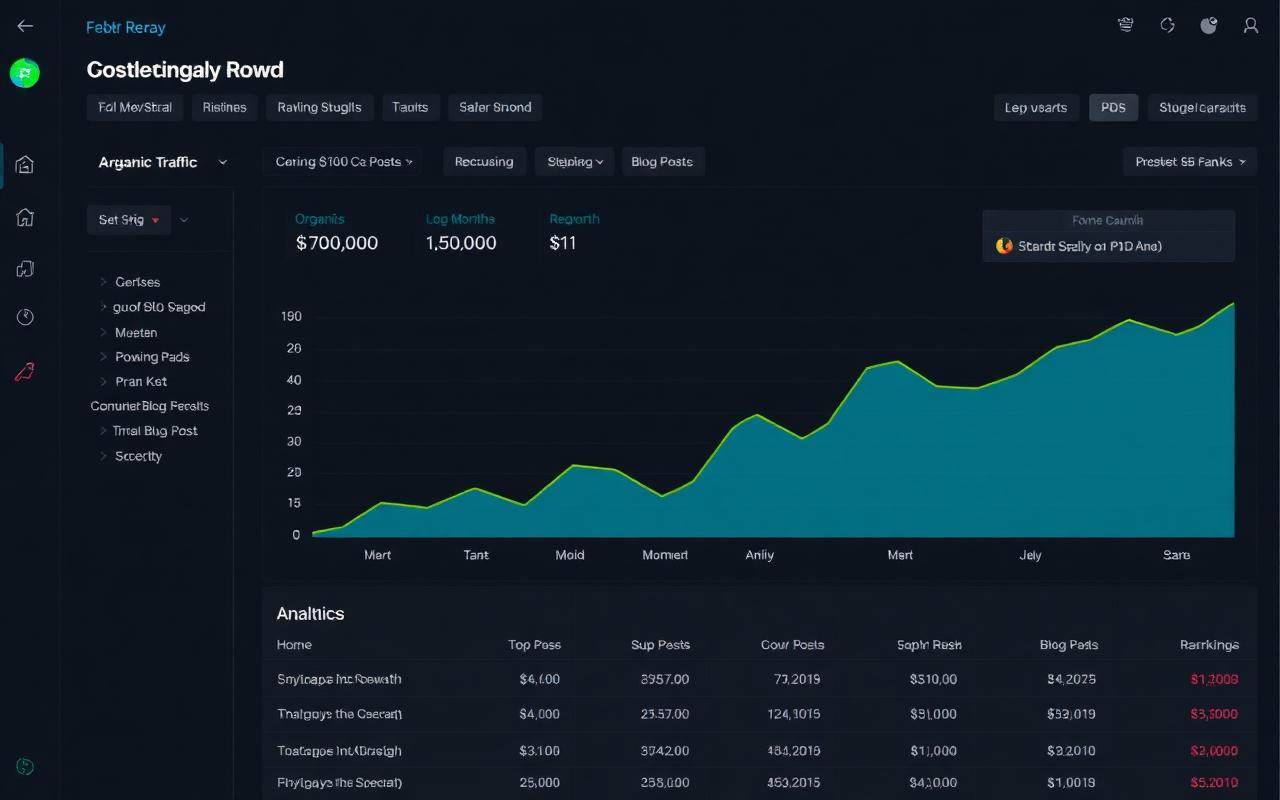Click the Recusing button
The height and width of the screenshot is (800, 1280).
484,161
